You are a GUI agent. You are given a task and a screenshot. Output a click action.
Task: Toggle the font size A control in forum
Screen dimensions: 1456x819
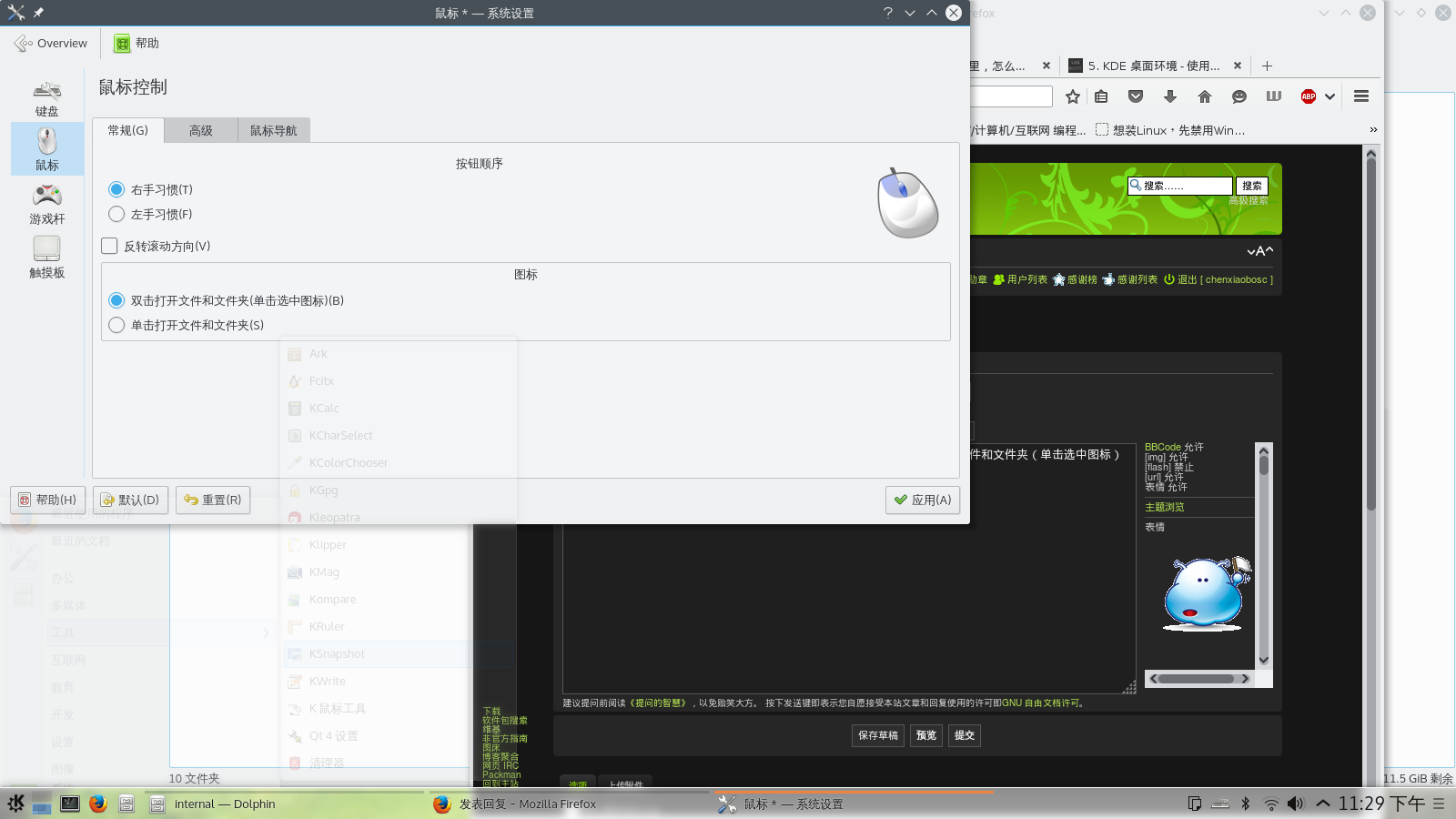[x=1260, y=251]
